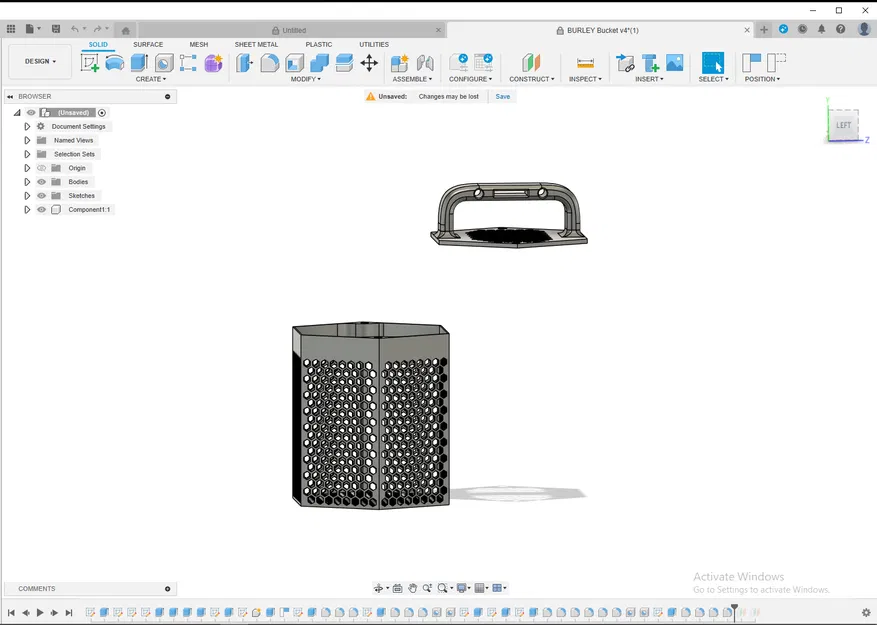Select the Offset Face tool
Viewport: 877px width, 625px height.
[x=344, y=62]
